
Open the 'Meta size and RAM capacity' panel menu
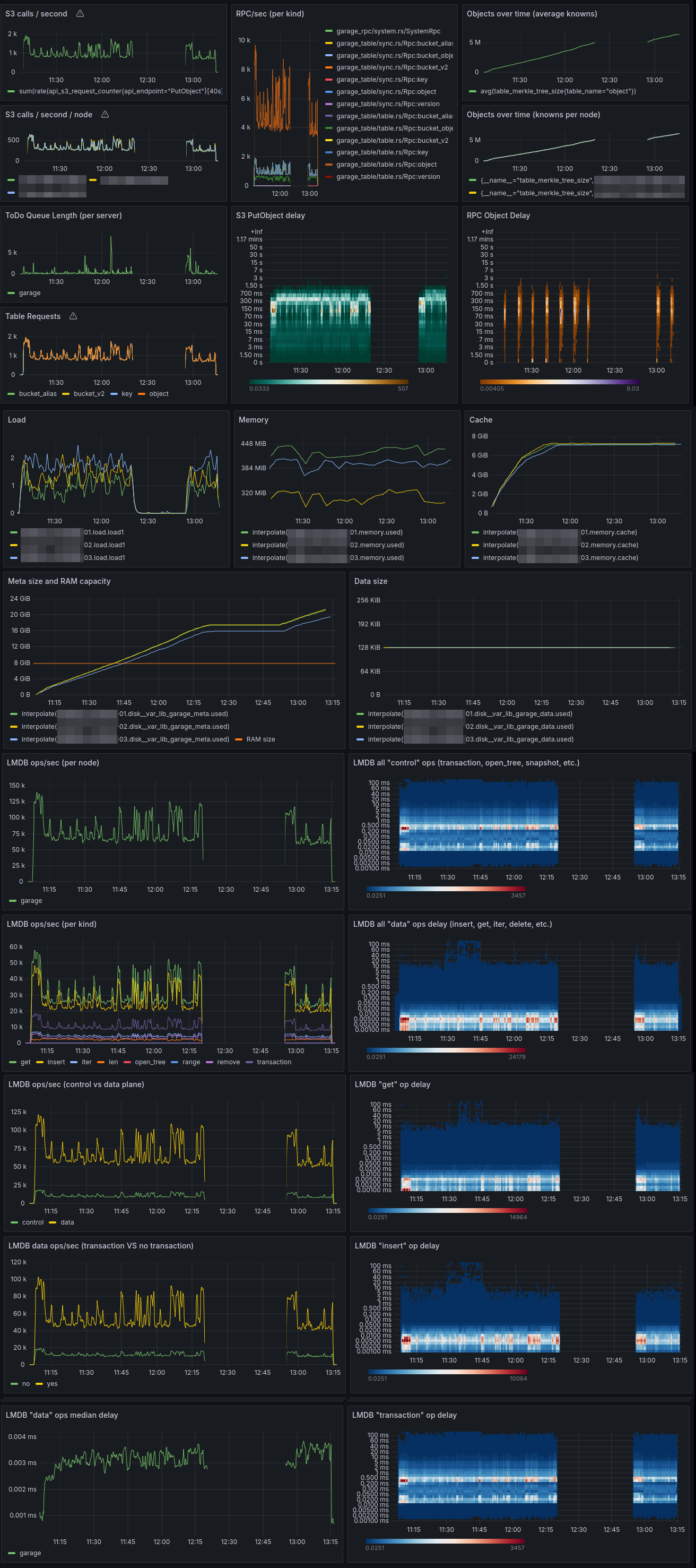(59, 581)
